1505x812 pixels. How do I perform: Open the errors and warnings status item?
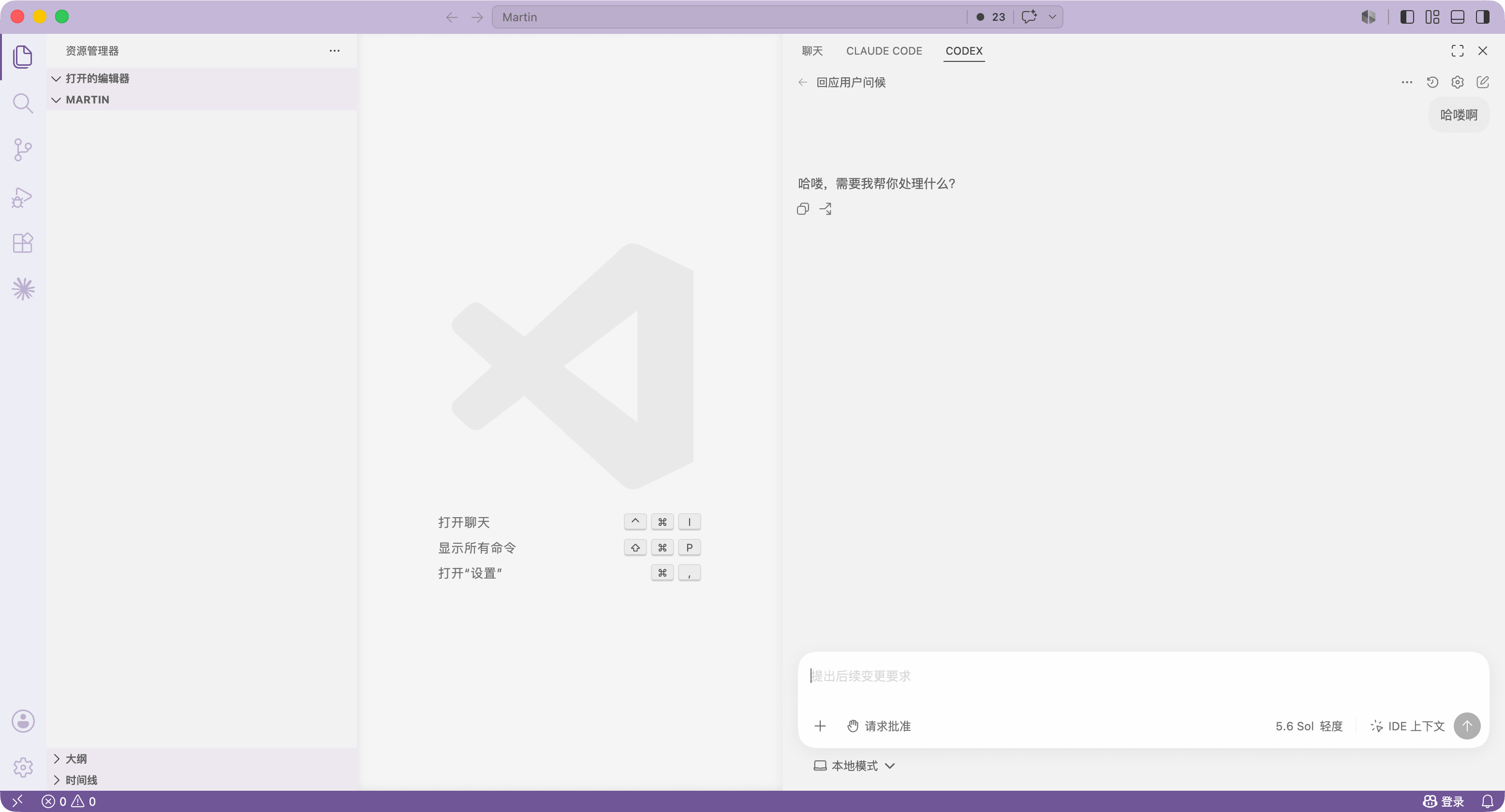tap(69, 801)
